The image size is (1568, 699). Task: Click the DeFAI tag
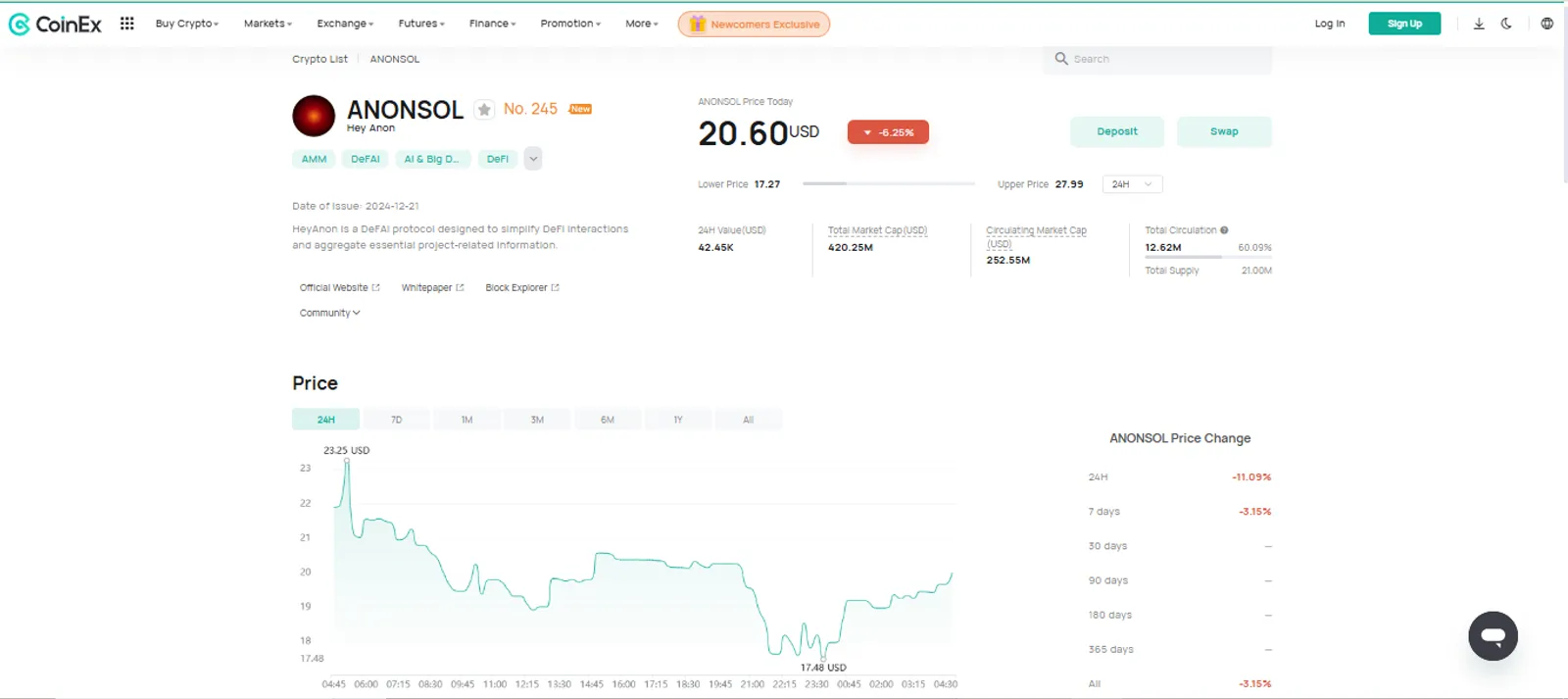tap(366, 159)
